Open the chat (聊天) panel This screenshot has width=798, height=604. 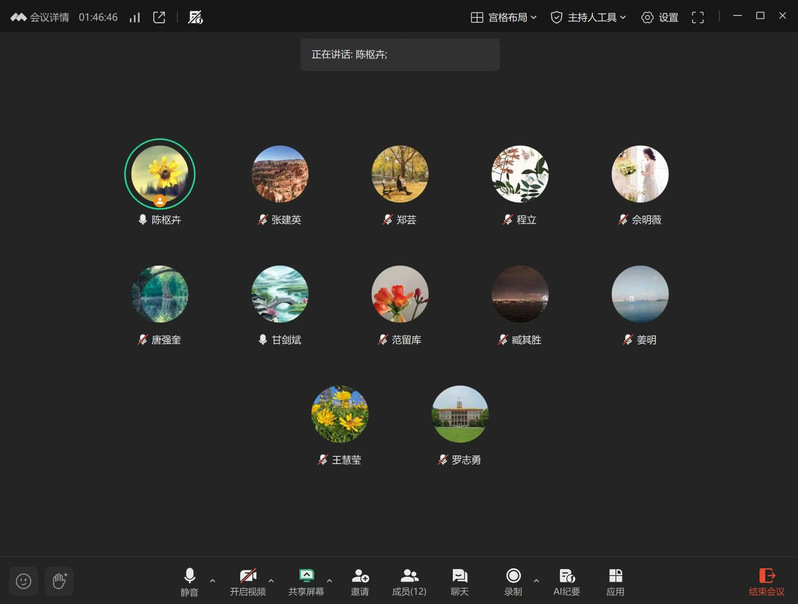459,581
